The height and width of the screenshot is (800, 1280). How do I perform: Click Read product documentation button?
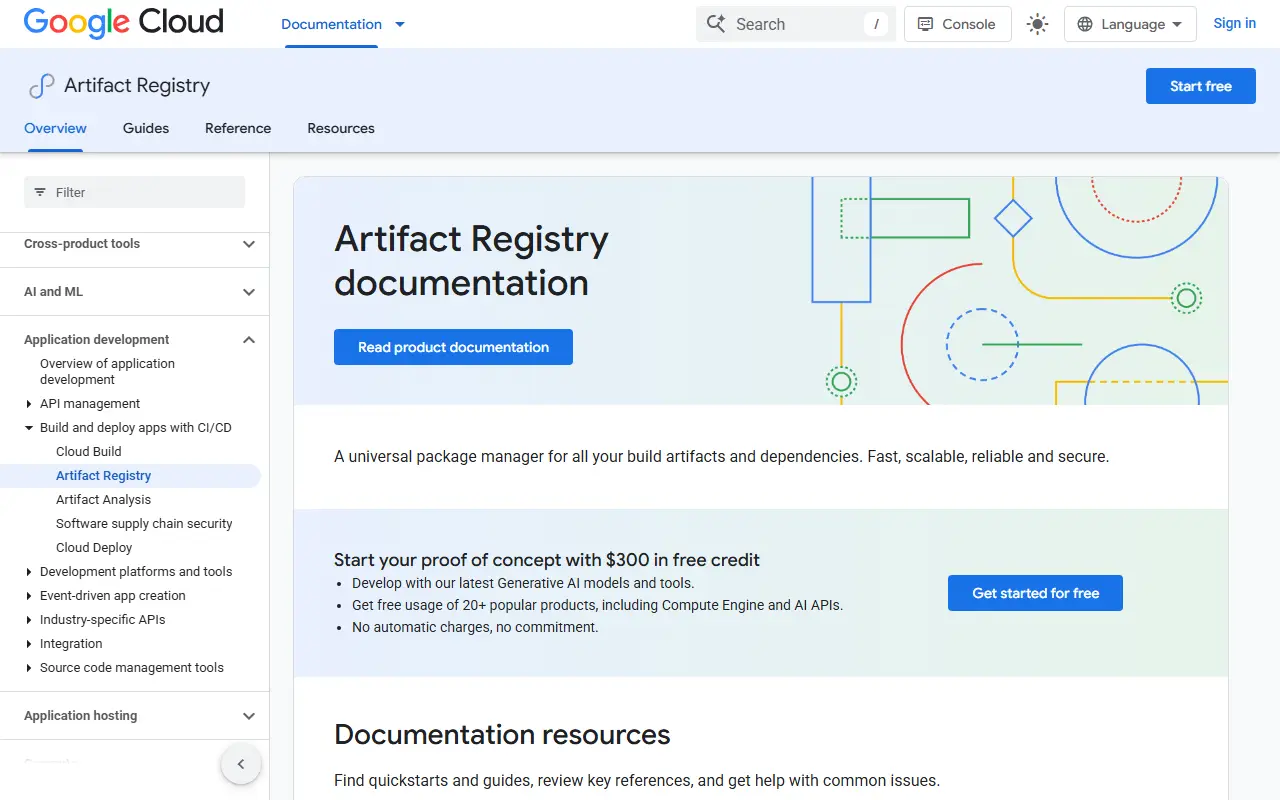coord(453,347)
